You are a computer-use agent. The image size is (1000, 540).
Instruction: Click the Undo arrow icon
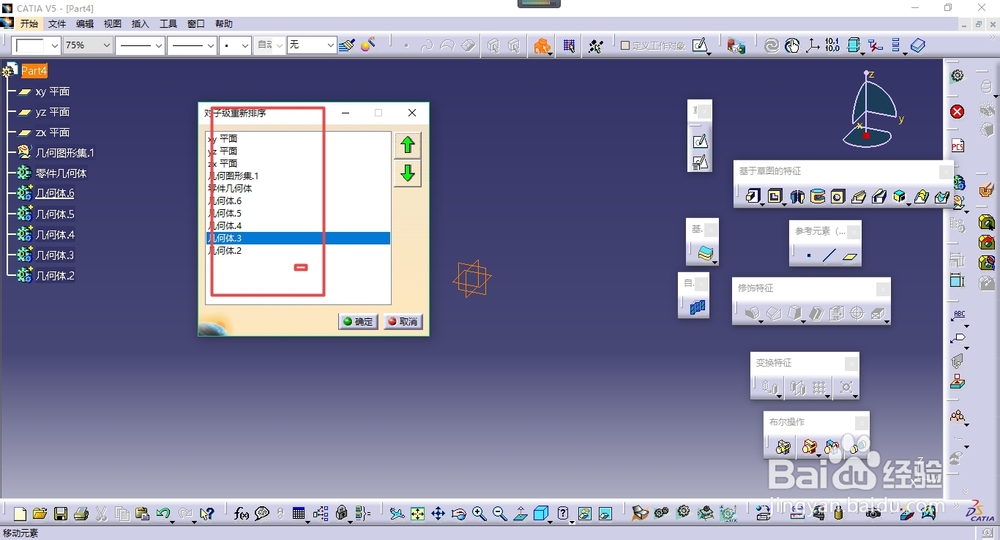pyautogui.click(x=163, y=513)
